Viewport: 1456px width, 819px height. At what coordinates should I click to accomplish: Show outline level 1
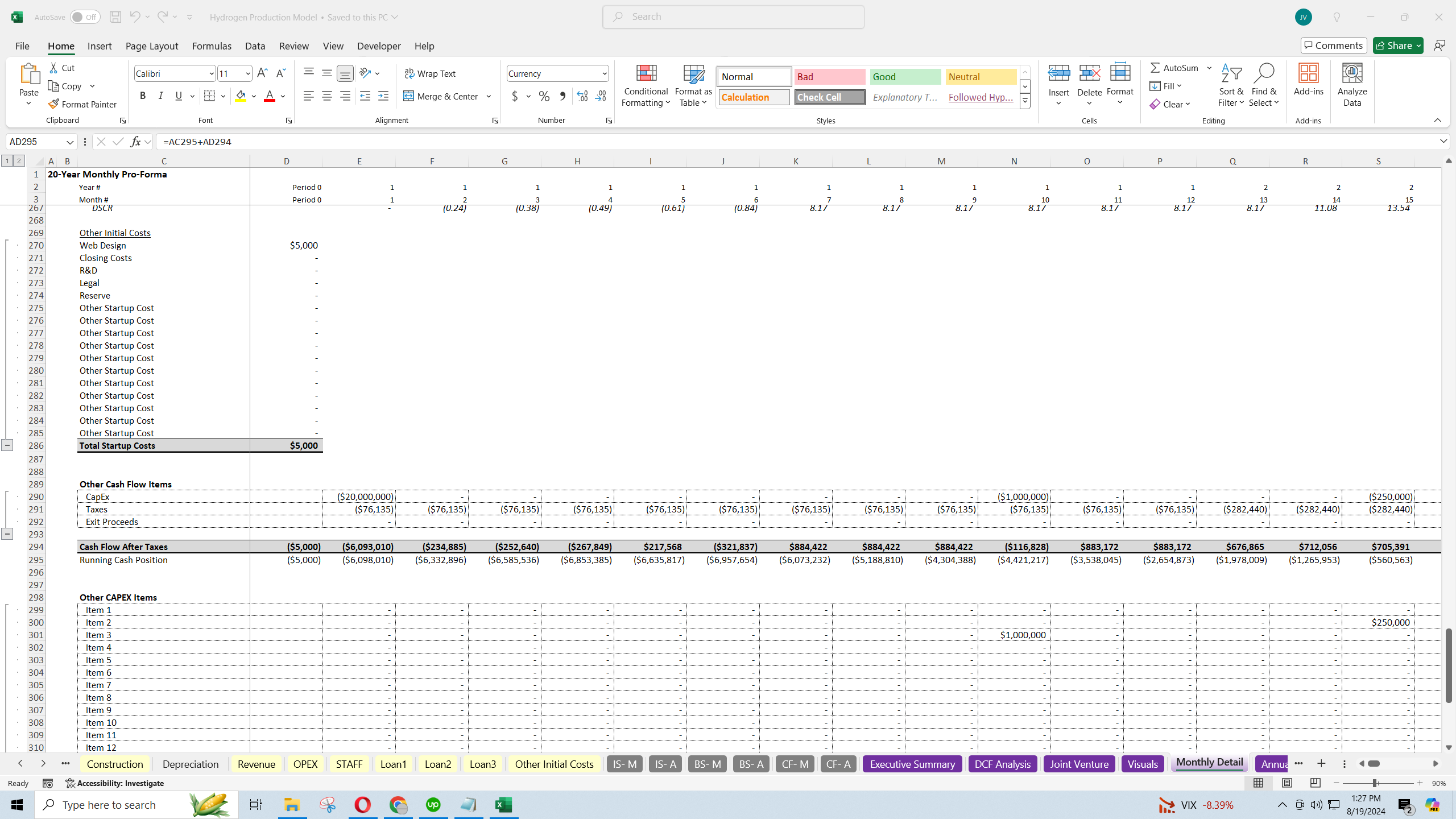[x=7, y=161]
